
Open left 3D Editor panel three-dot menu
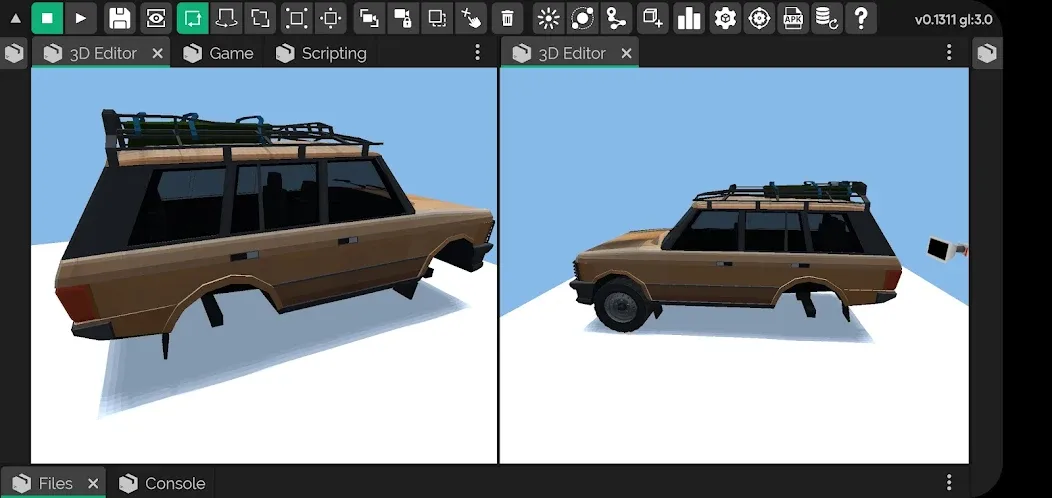tap(478, 53)
